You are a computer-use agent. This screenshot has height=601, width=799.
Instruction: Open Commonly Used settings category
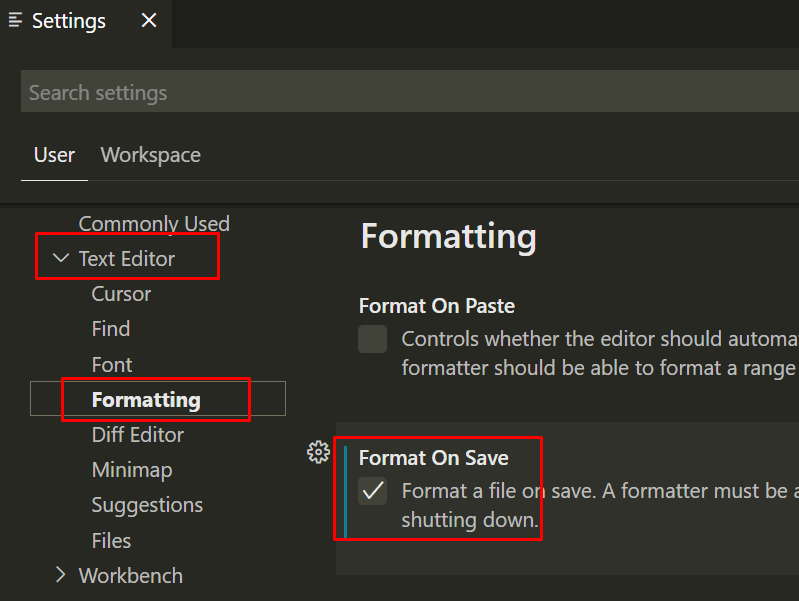click(x=154, y=224)
